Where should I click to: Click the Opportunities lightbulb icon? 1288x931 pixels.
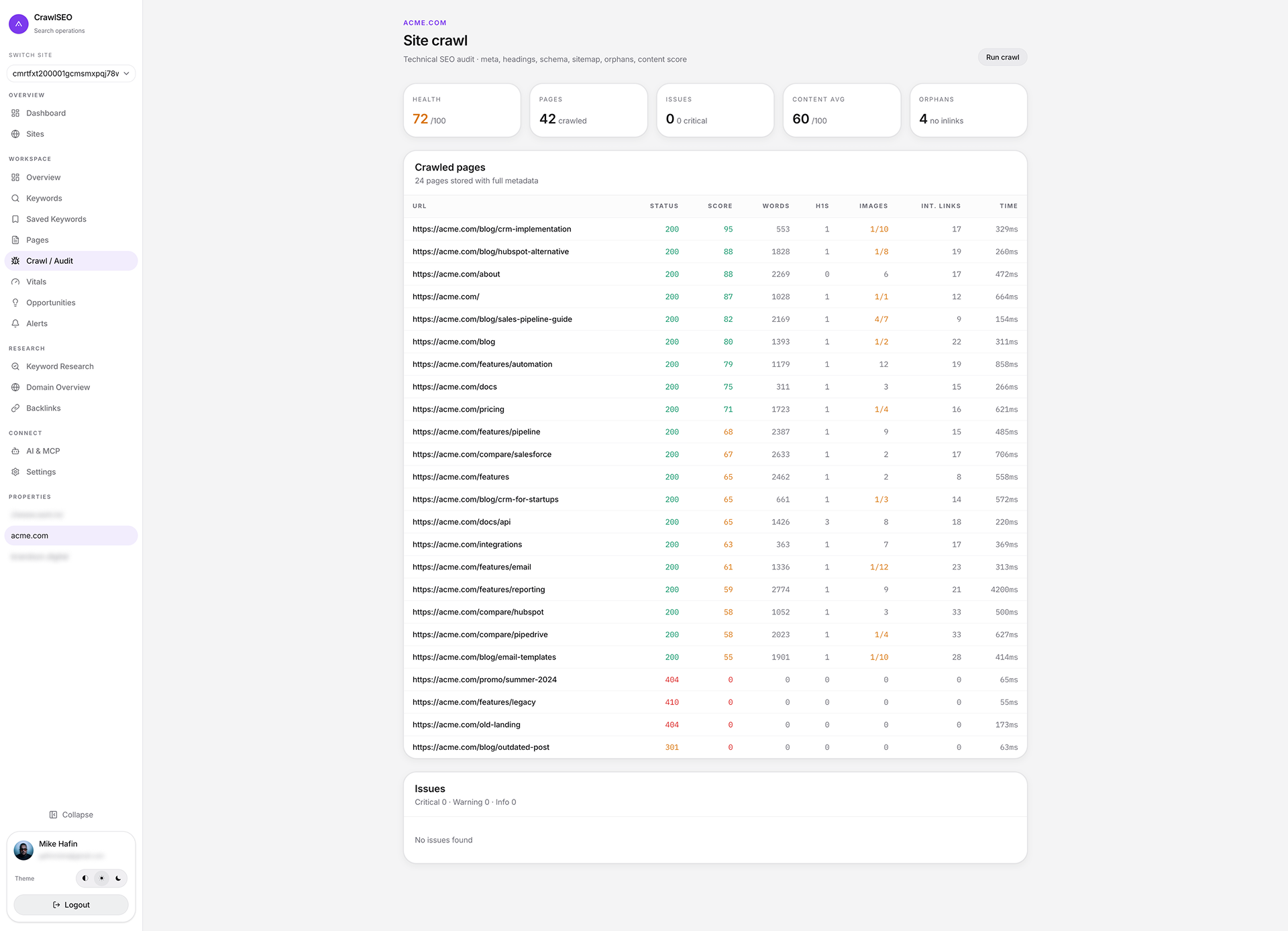pos(15,303)
